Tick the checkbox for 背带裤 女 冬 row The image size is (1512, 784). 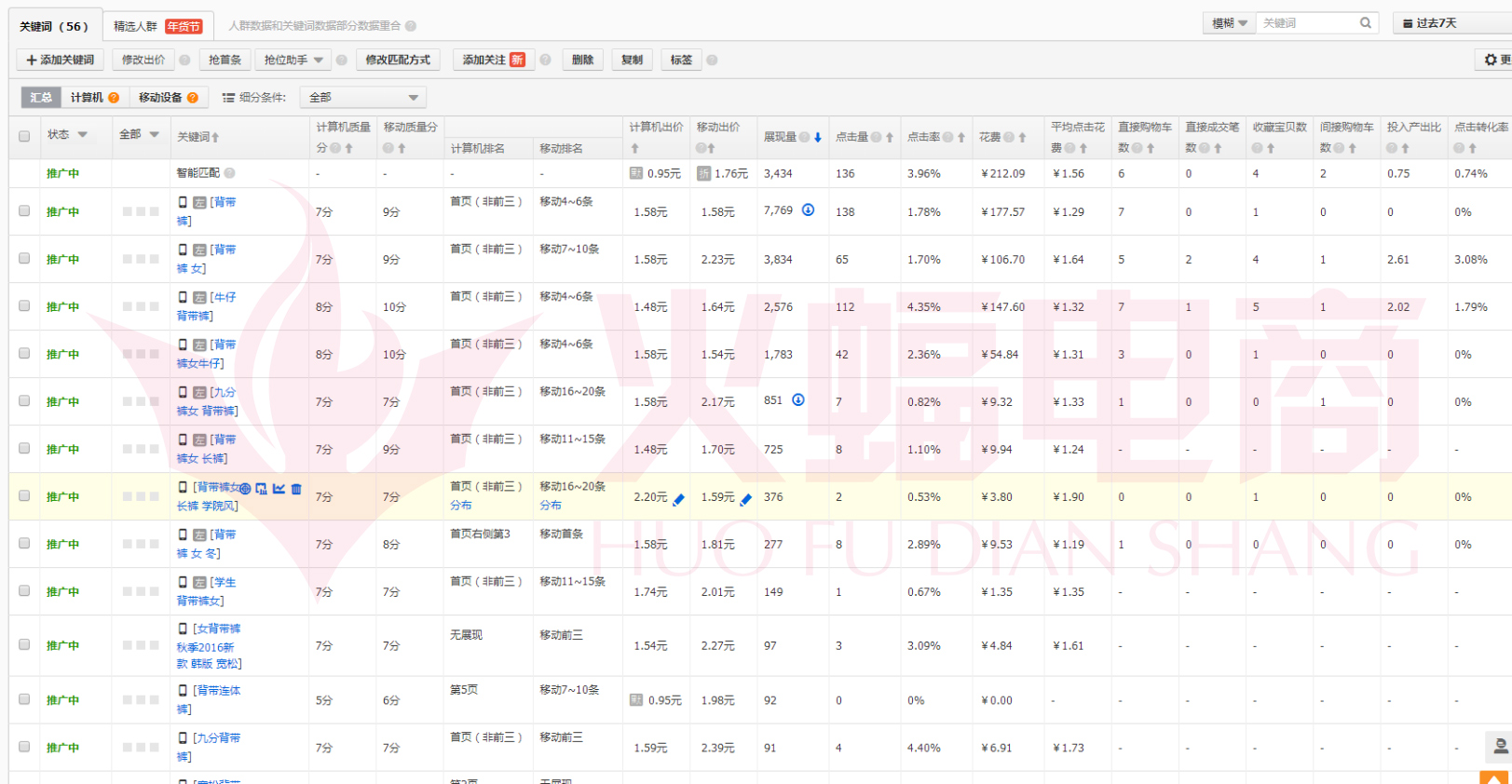[24, 543]
